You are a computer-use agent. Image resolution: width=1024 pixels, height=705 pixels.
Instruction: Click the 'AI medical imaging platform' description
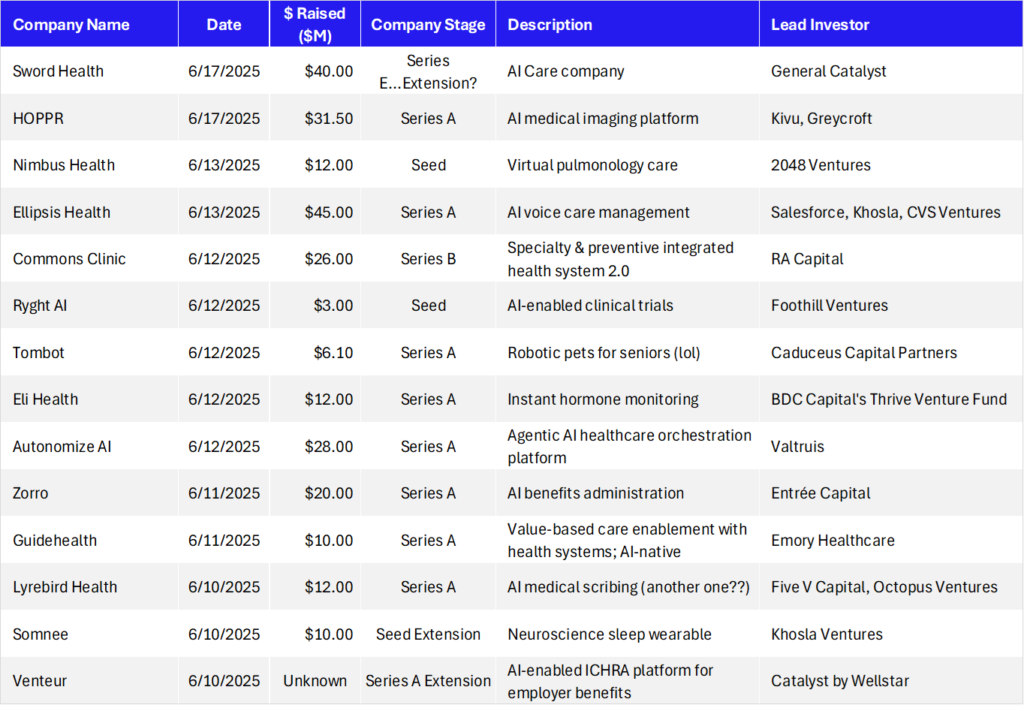click(603, 118)
